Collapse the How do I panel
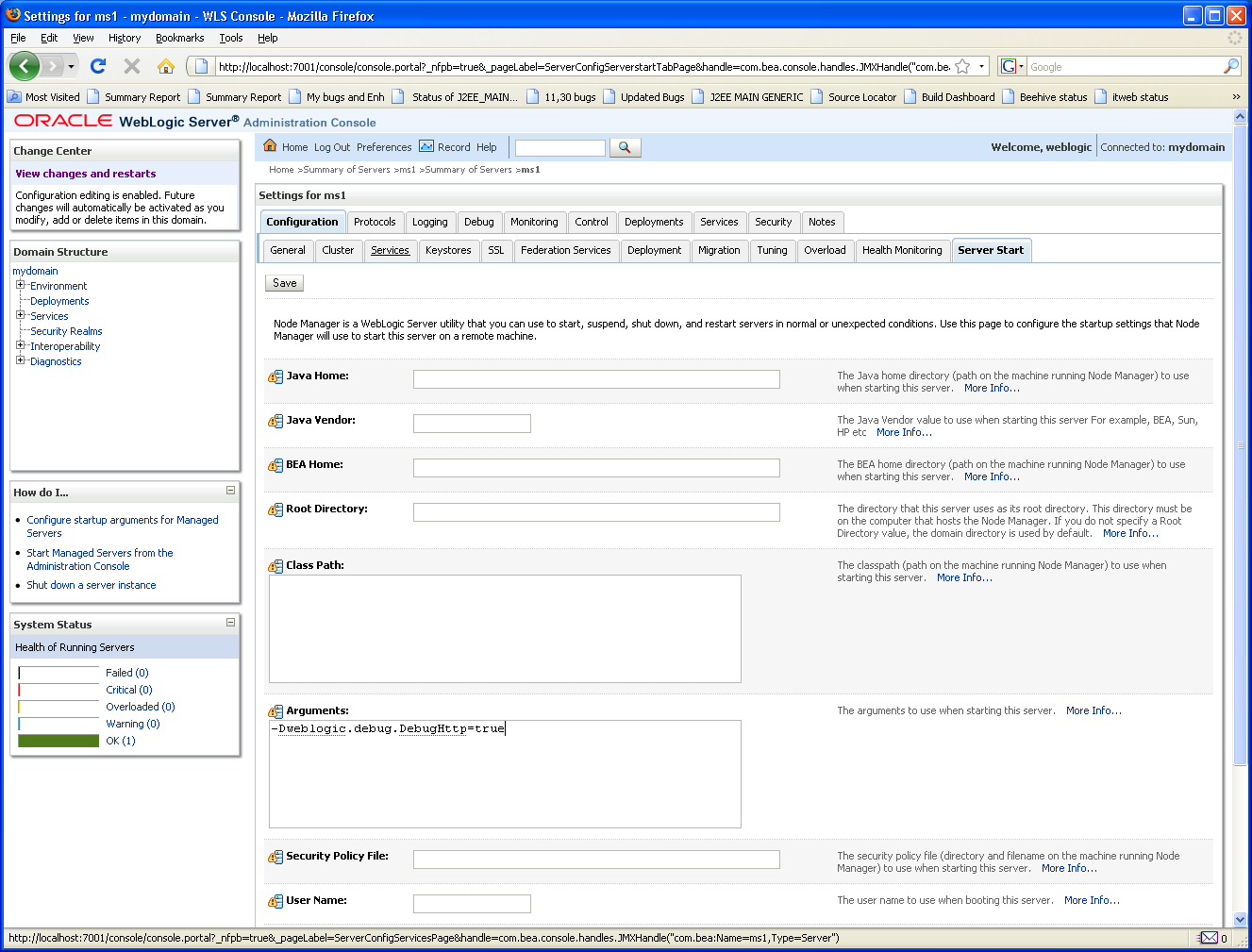This screenshot has height=952, width=1252. (x=230, y=491)
